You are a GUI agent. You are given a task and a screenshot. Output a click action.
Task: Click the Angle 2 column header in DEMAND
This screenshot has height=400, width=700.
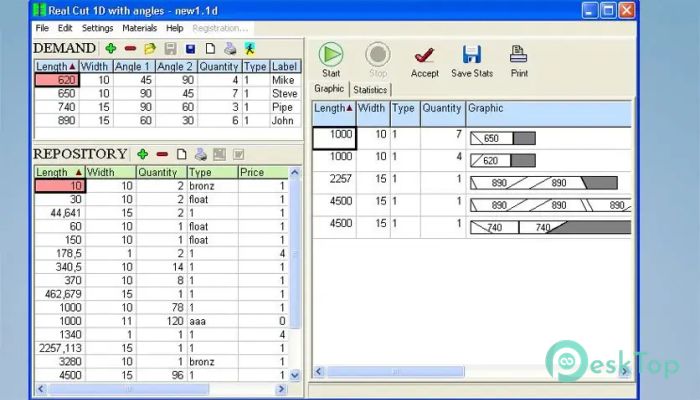pyautogui.click(x=176, y=67)
